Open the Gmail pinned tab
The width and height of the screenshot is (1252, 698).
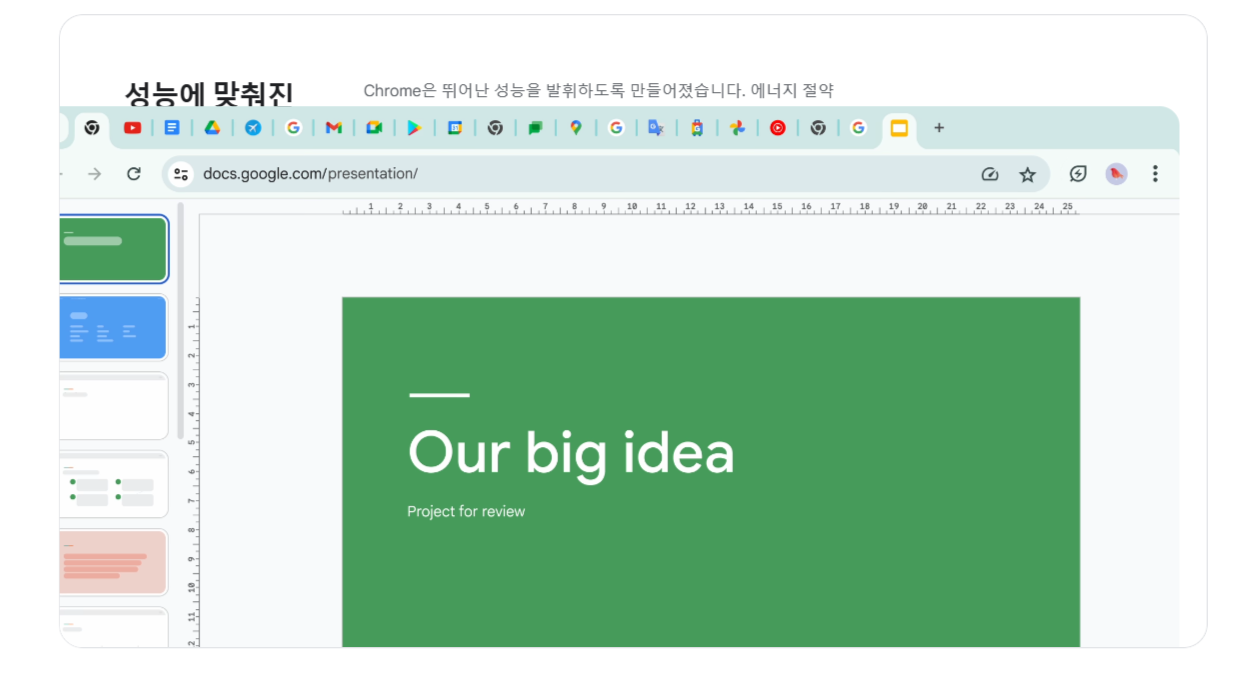[333, 128]
